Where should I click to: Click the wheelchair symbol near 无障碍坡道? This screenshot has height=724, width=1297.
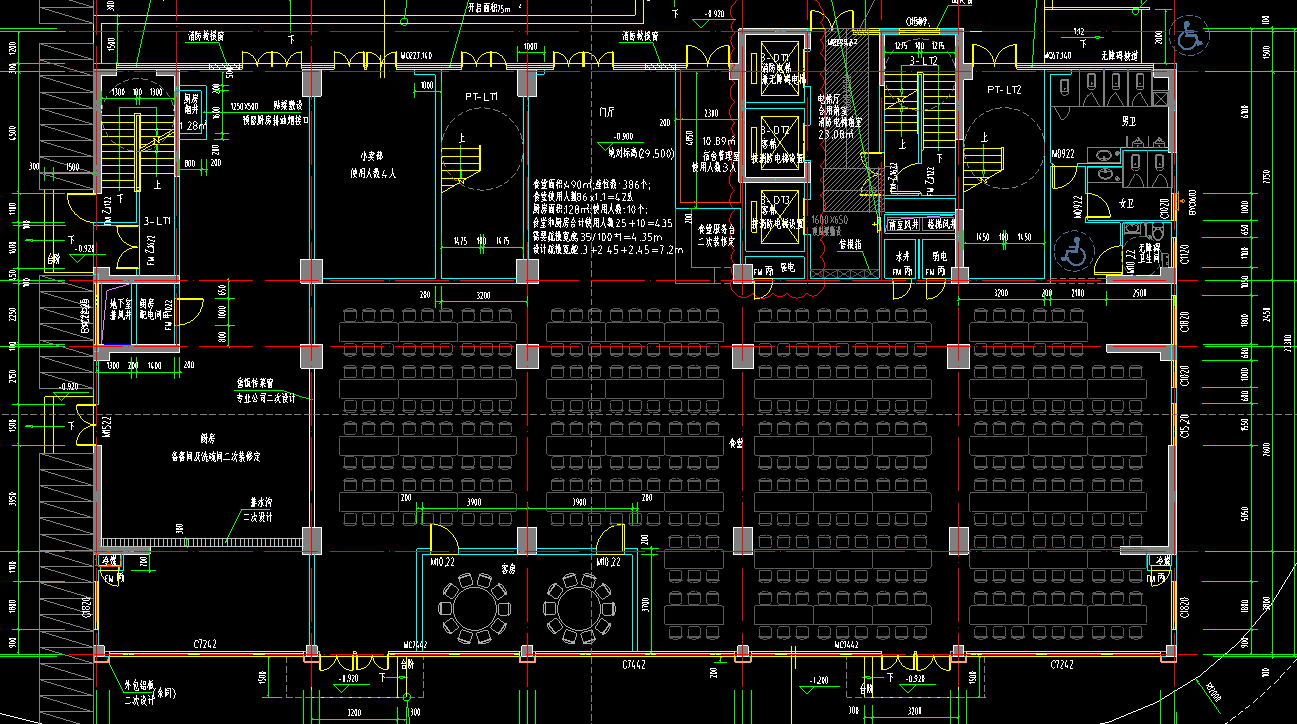[1188, 35]
